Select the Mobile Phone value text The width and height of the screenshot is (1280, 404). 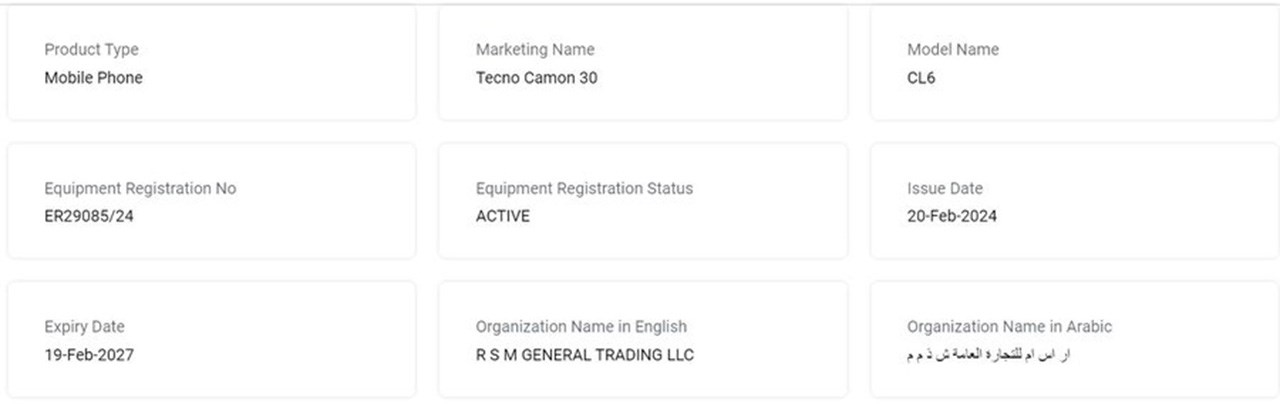click(93, 78)
